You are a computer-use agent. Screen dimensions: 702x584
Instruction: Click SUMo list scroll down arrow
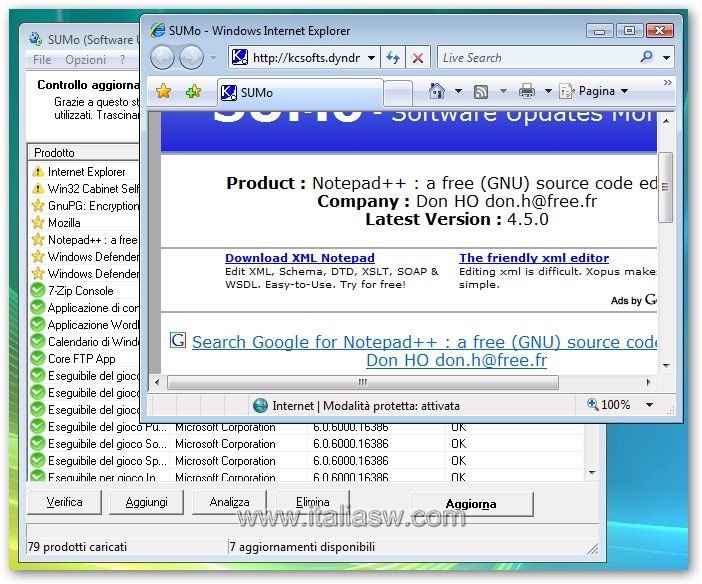click(592, 473)
